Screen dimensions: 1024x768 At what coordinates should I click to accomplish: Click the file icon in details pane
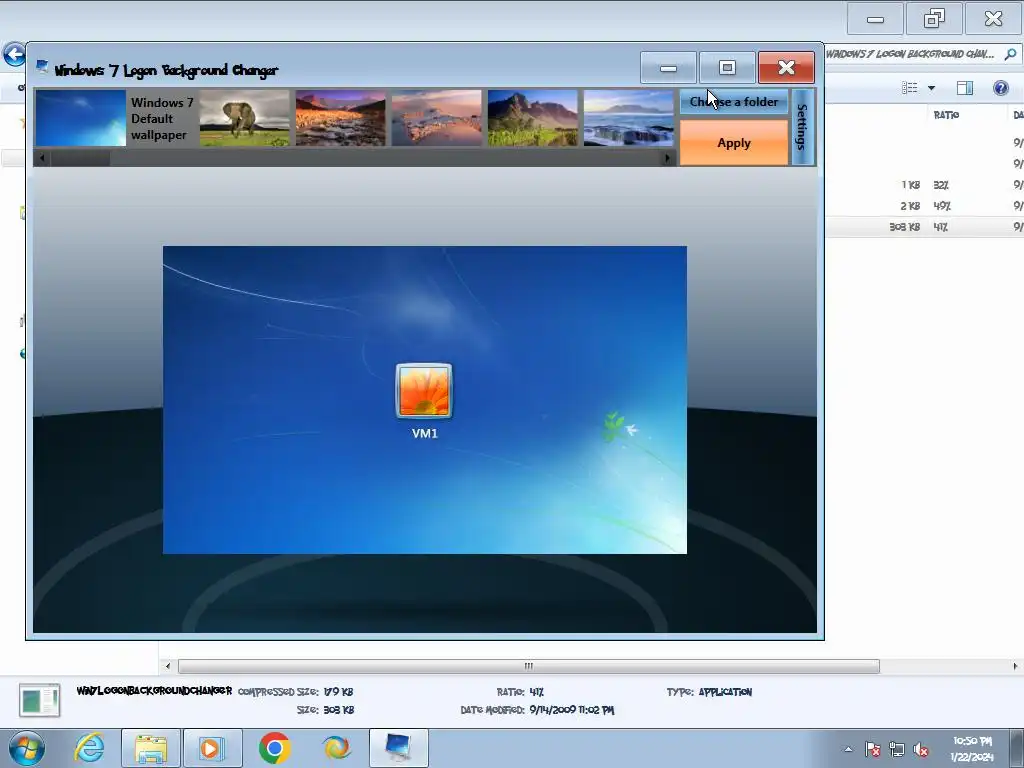(40, 701)
